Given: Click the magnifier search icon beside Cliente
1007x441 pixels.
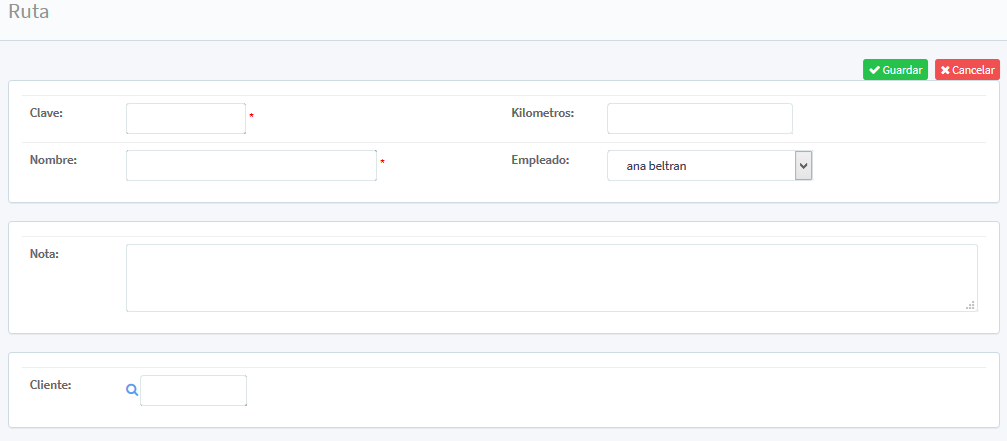Looking at the screenshot, I should (131, 391).
